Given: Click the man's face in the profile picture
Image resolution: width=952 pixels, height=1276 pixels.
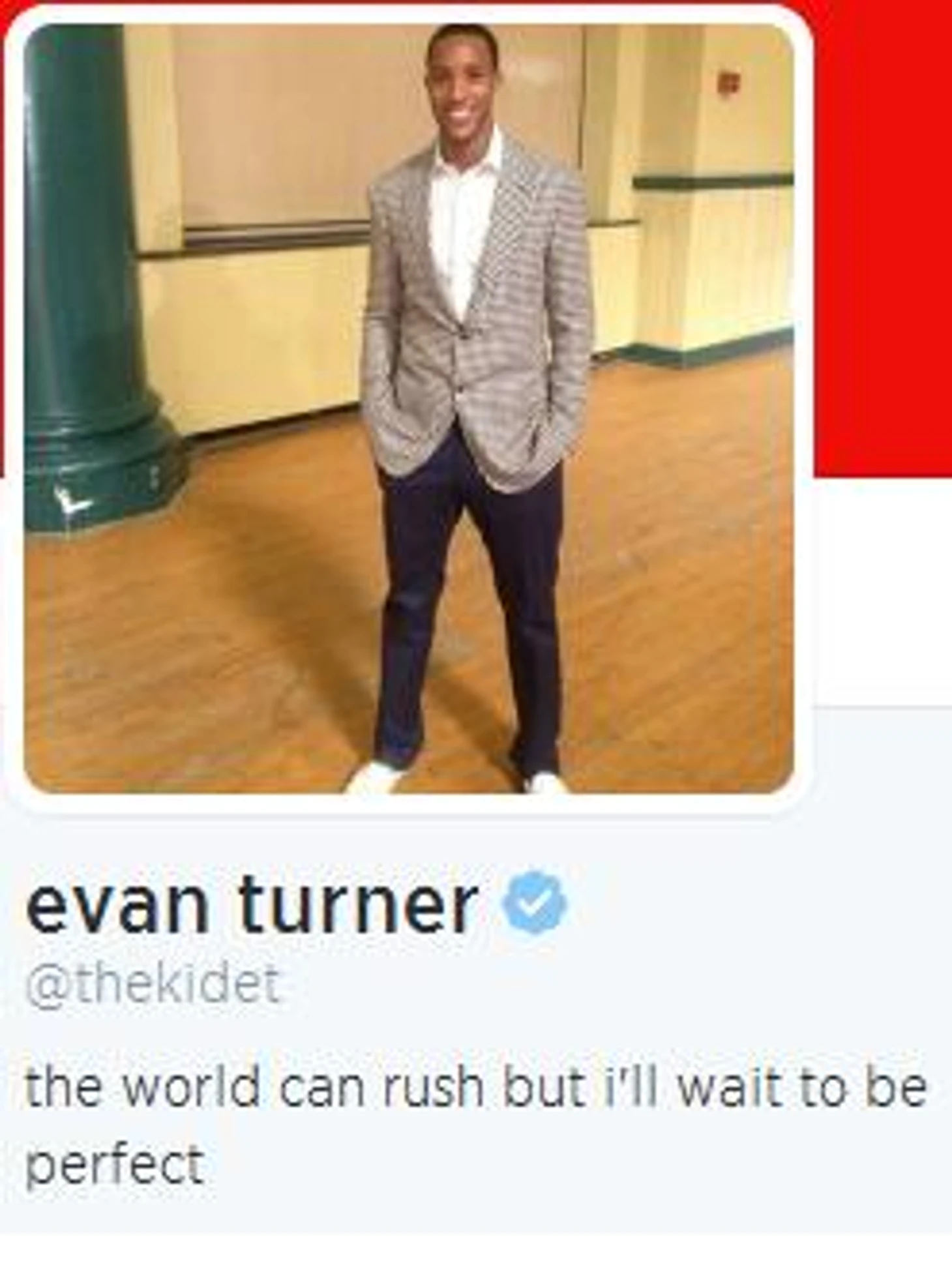Looking at the screenshot, I should (x=462, y=85).
